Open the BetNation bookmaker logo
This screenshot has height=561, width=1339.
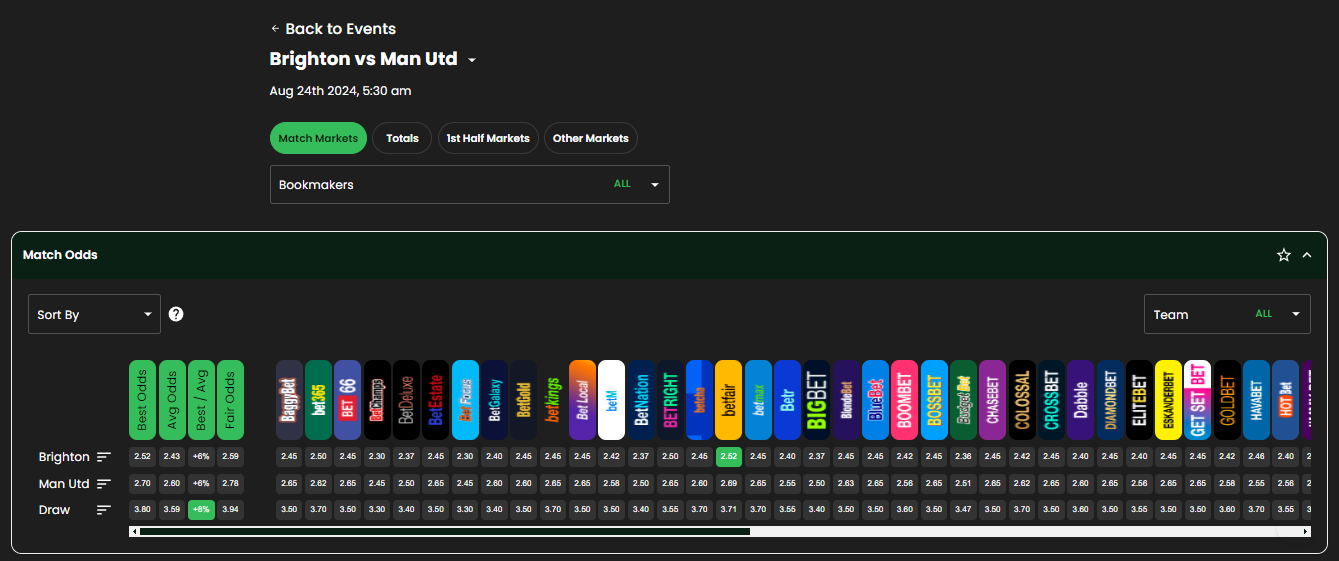click(x=641, y=400)
